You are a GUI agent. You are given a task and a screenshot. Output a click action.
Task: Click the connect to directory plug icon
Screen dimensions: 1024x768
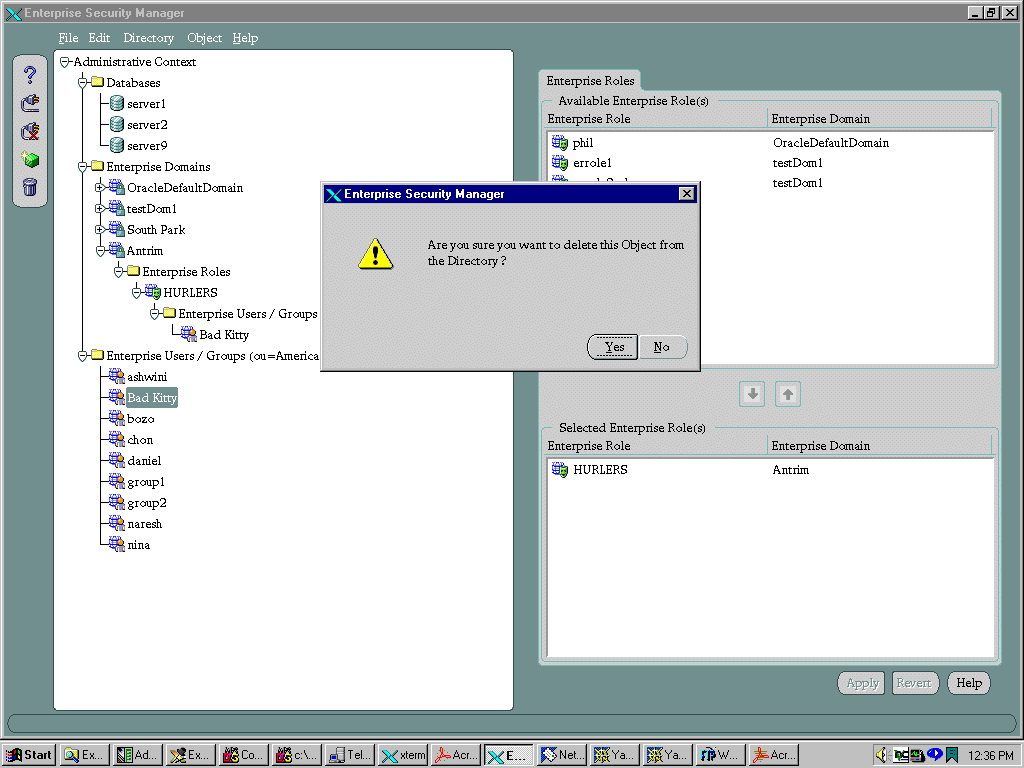[30, 102]
